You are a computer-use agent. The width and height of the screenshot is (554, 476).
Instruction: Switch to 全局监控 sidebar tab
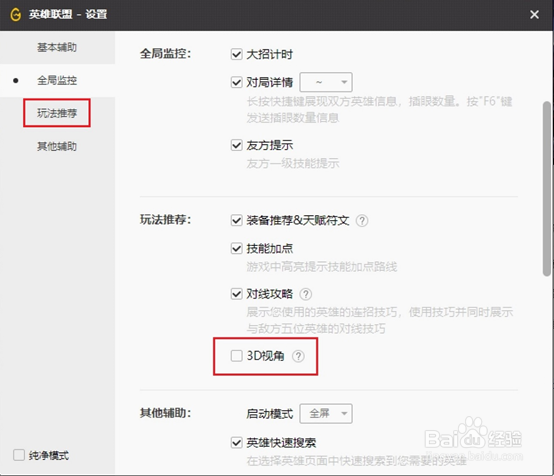click(x=57, y=80)
